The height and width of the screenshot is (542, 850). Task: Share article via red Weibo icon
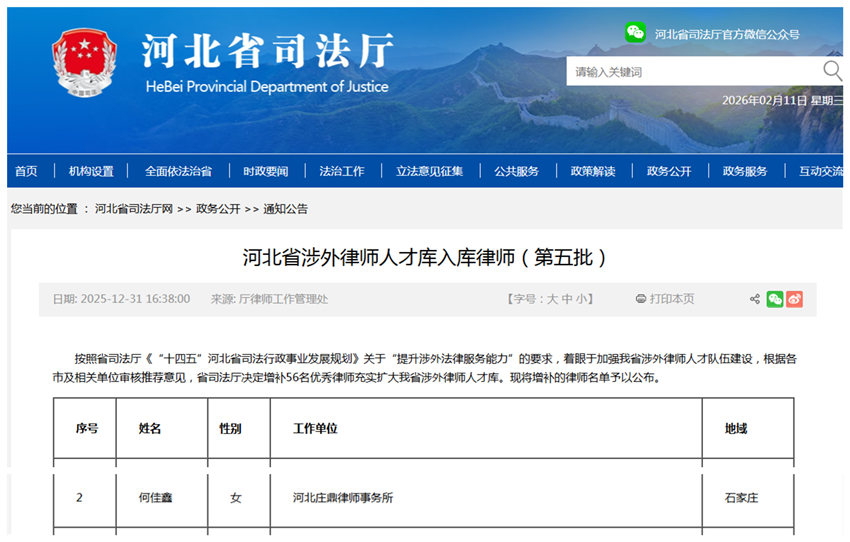pyautogui.click(x=794, y=299)
